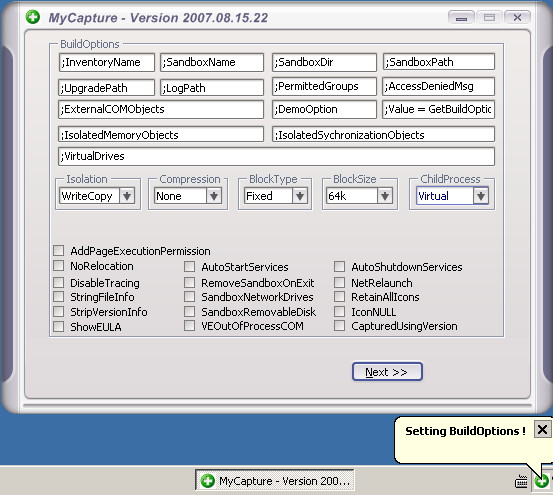Click the Setting BuildOptions balloon text
The image size is (553, 495).
(x=465, y=431)
